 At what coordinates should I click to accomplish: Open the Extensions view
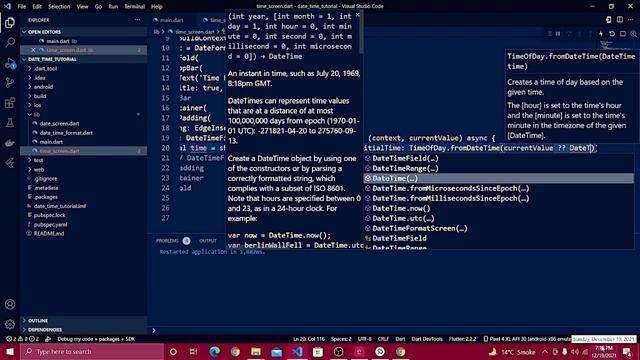[x=10, y=103]
